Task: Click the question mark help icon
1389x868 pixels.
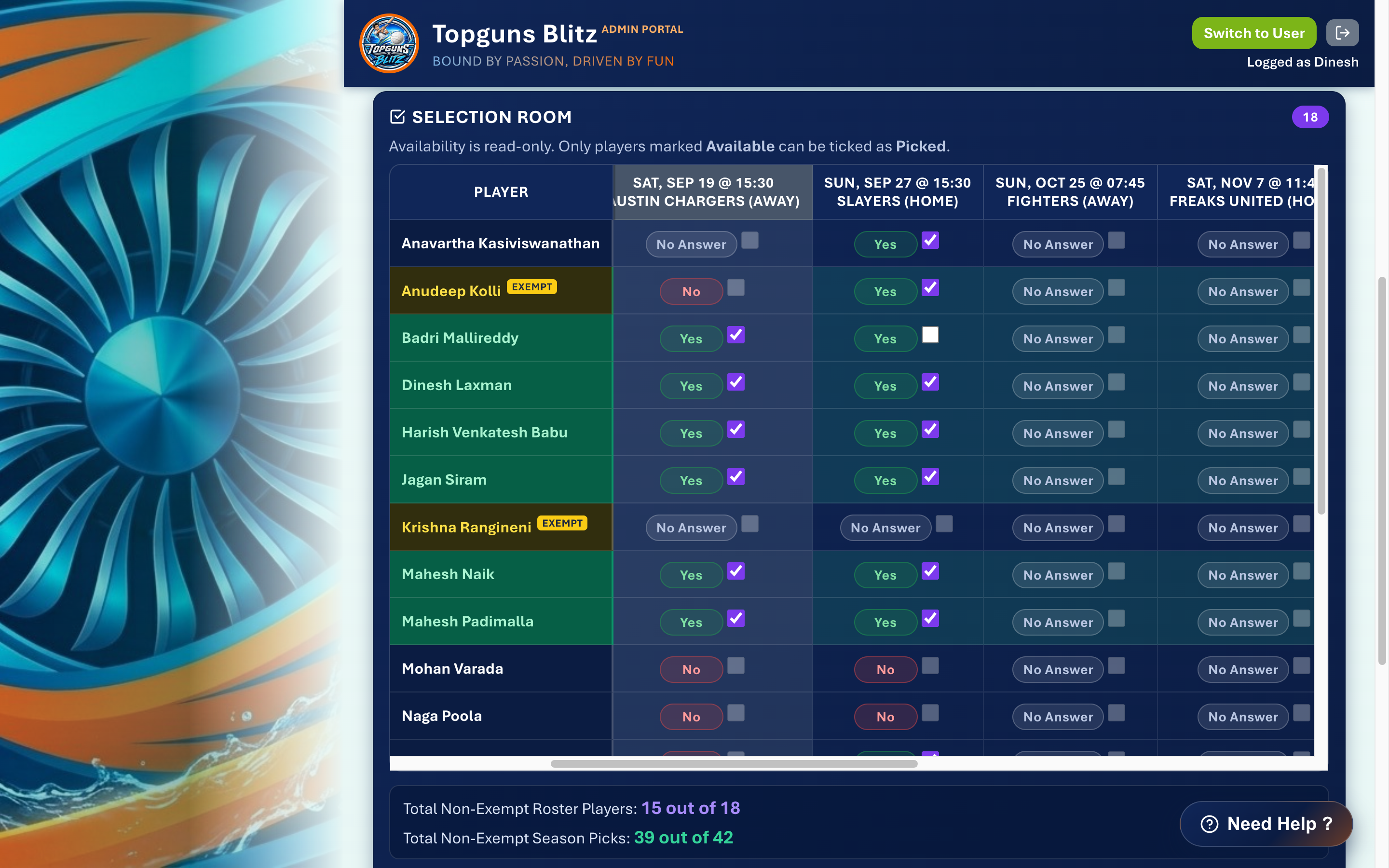Action: (1209, 824)
